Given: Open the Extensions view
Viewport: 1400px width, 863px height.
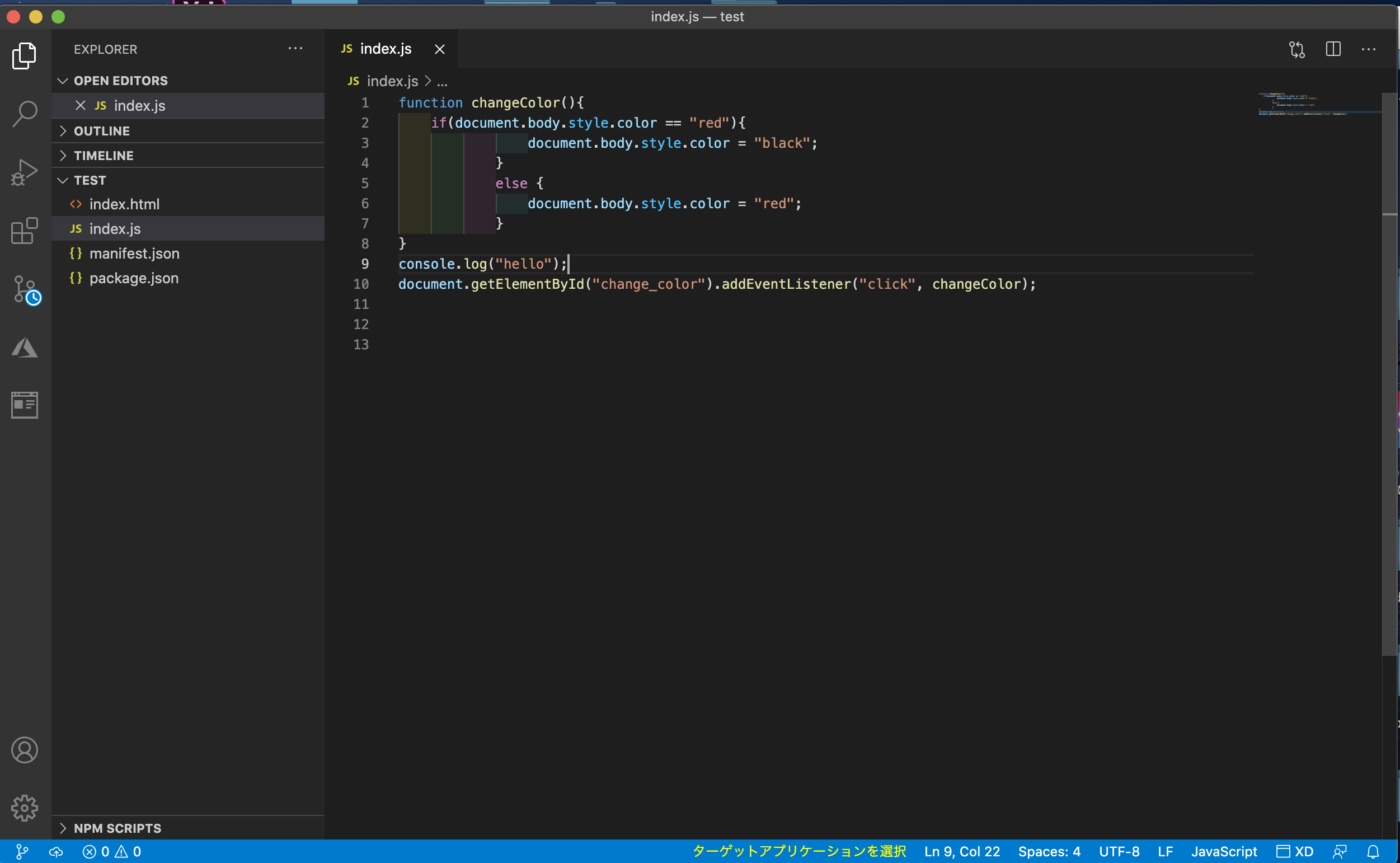Looking at the screenshot, I should [x=24, y=231].
